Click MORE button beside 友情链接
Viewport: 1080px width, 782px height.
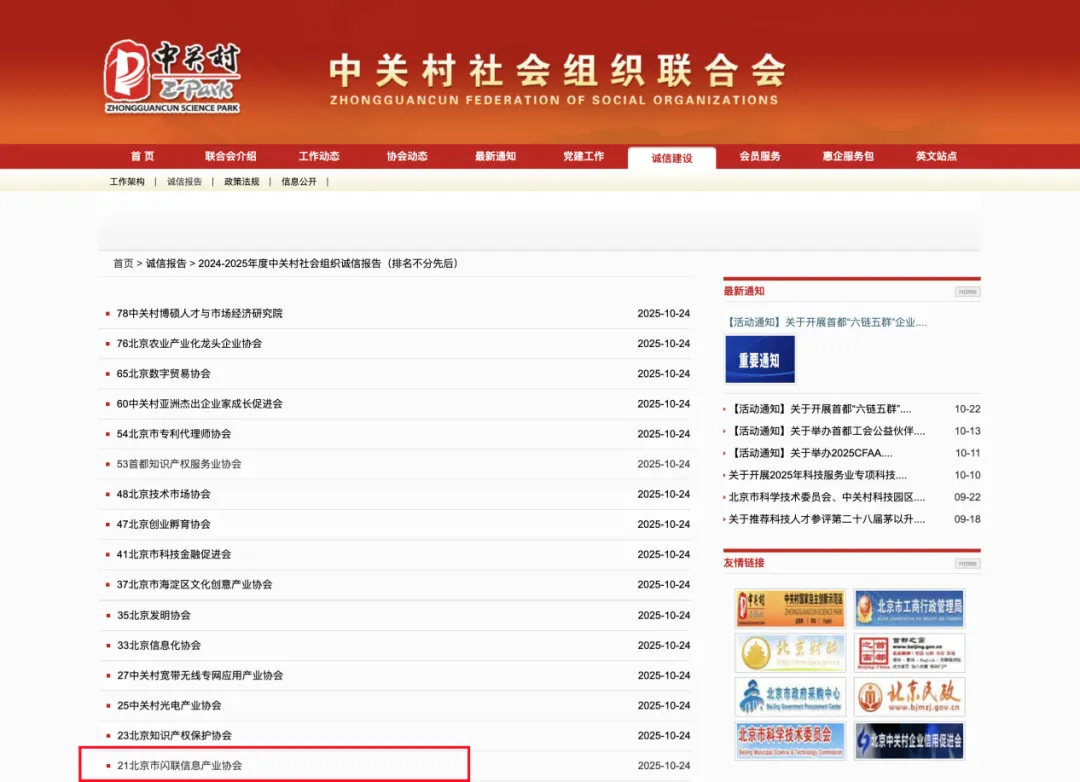coord(967,564)
